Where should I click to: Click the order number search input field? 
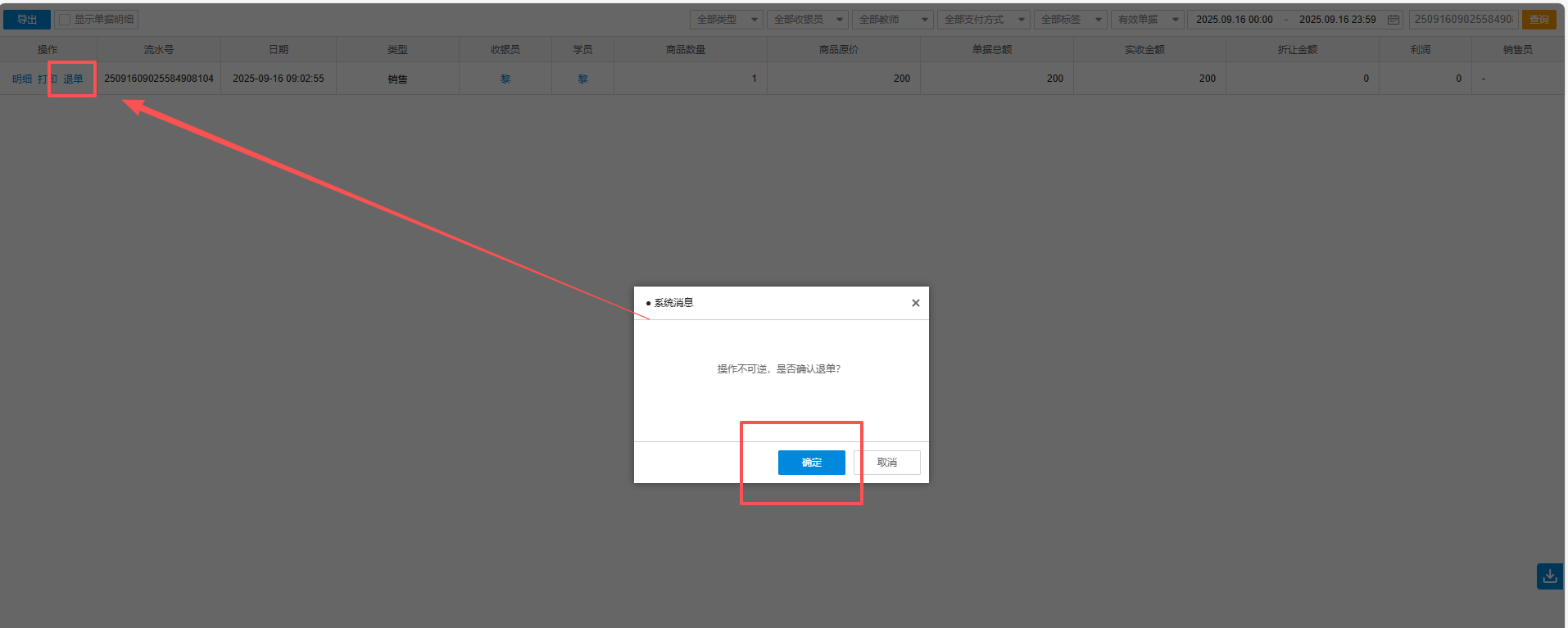point(1463,20)
